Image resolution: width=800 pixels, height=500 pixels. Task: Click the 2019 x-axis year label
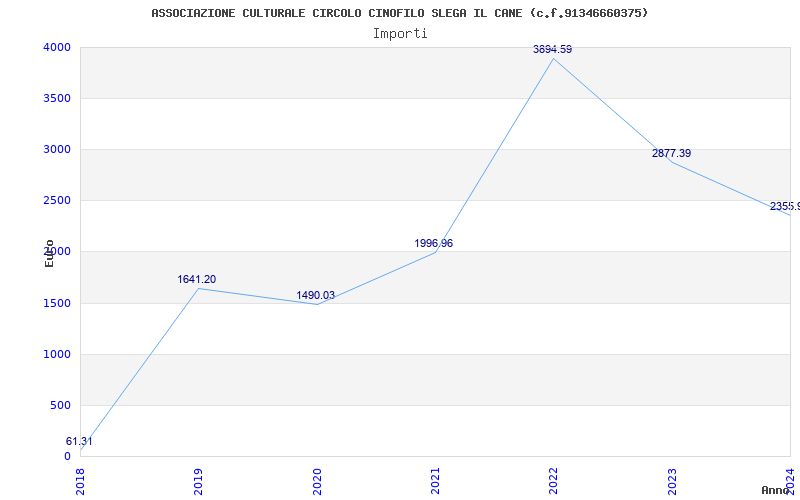click(x=198, y=482)
